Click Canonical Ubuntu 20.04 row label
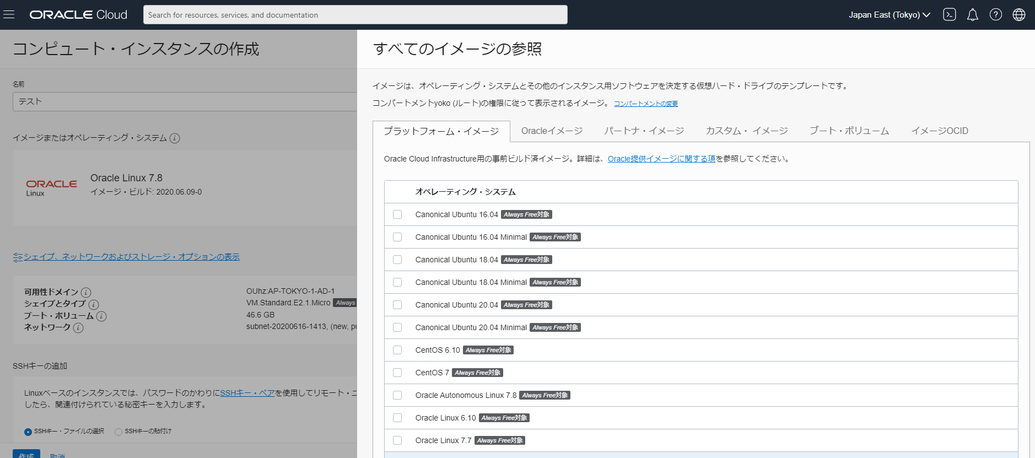 tap(456, 305)
